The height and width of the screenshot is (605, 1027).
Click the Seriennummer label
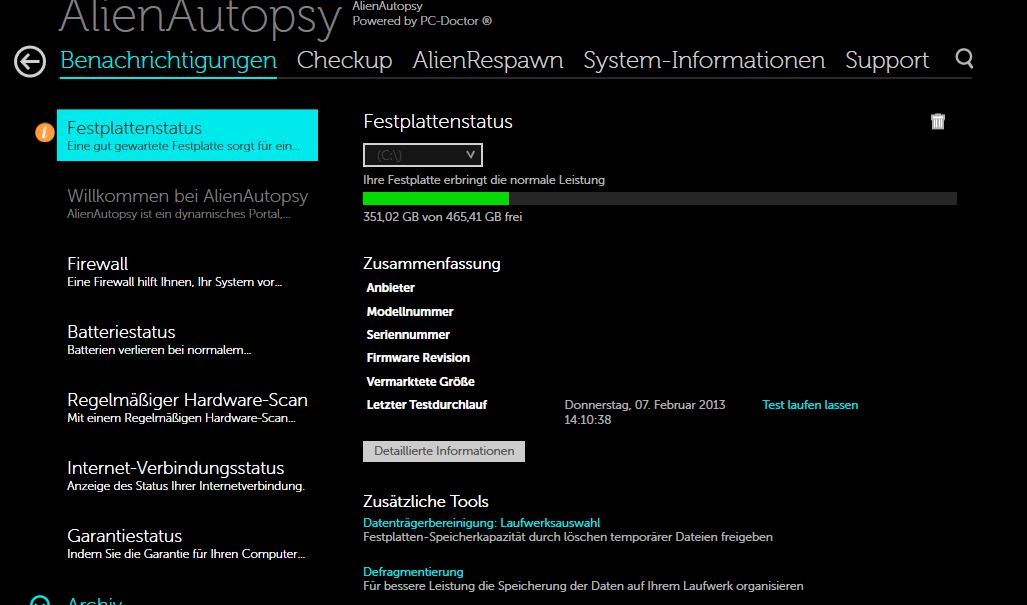tap(408, 335)
